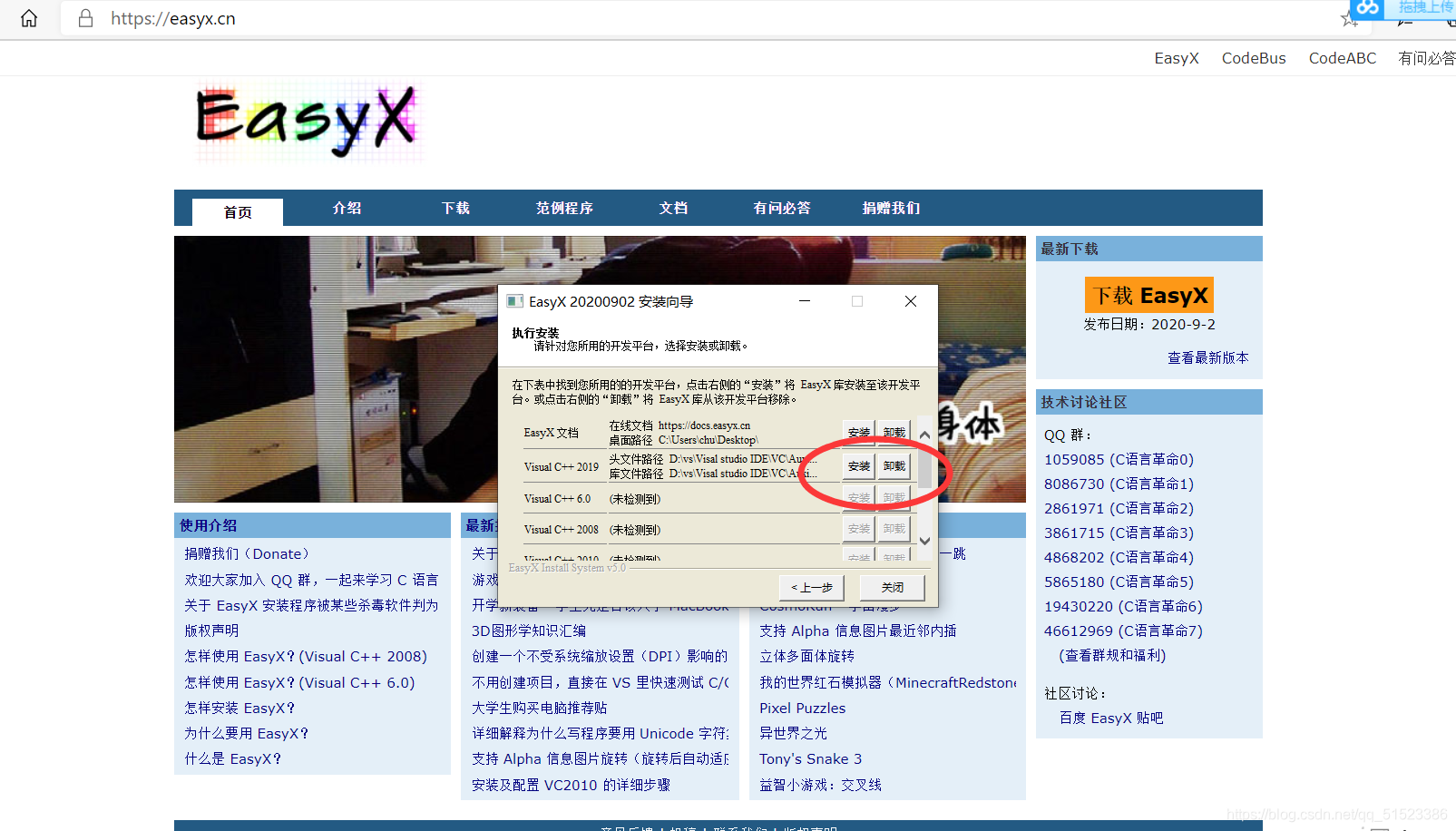1456x831 pixels.
Task: Open the 介绍 menu item
Action: click(347, 208)
